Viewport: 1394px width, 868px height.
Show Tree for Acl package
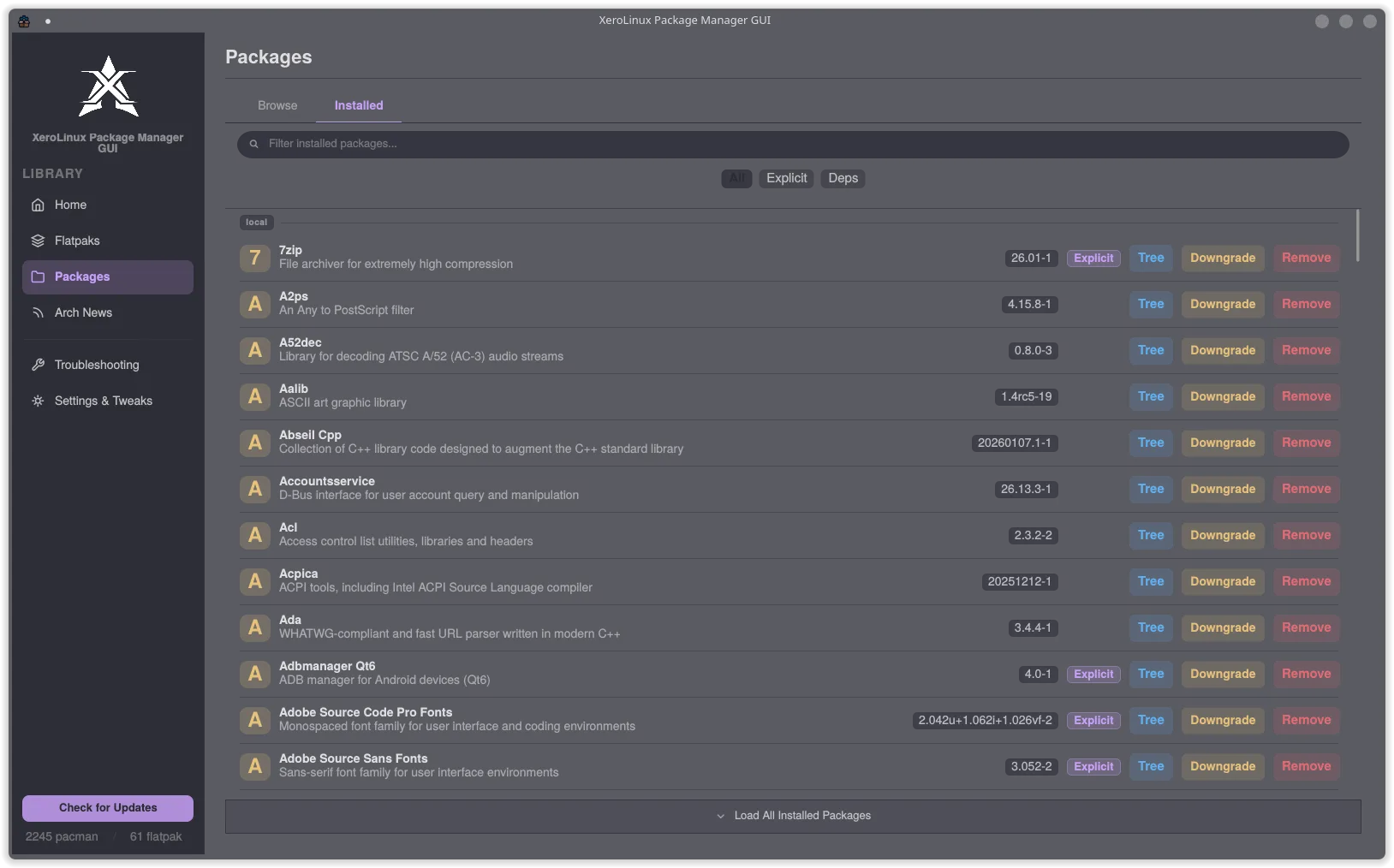[1151, 535]
